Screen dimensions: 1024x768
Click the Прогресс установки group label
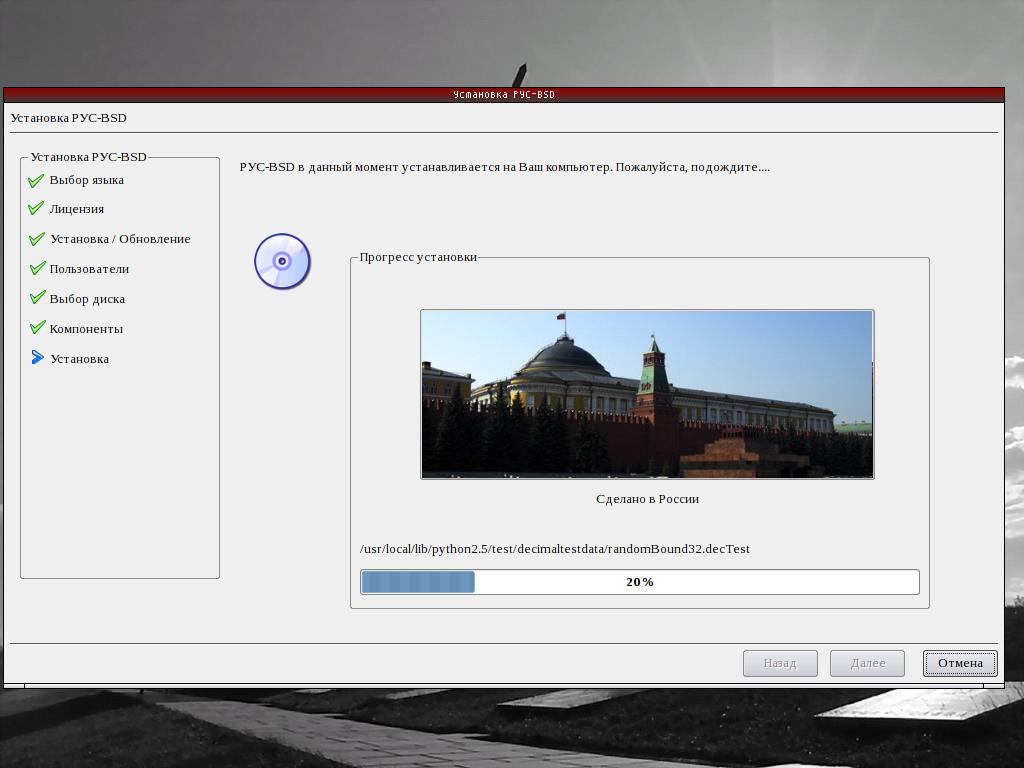click(418, 257)
